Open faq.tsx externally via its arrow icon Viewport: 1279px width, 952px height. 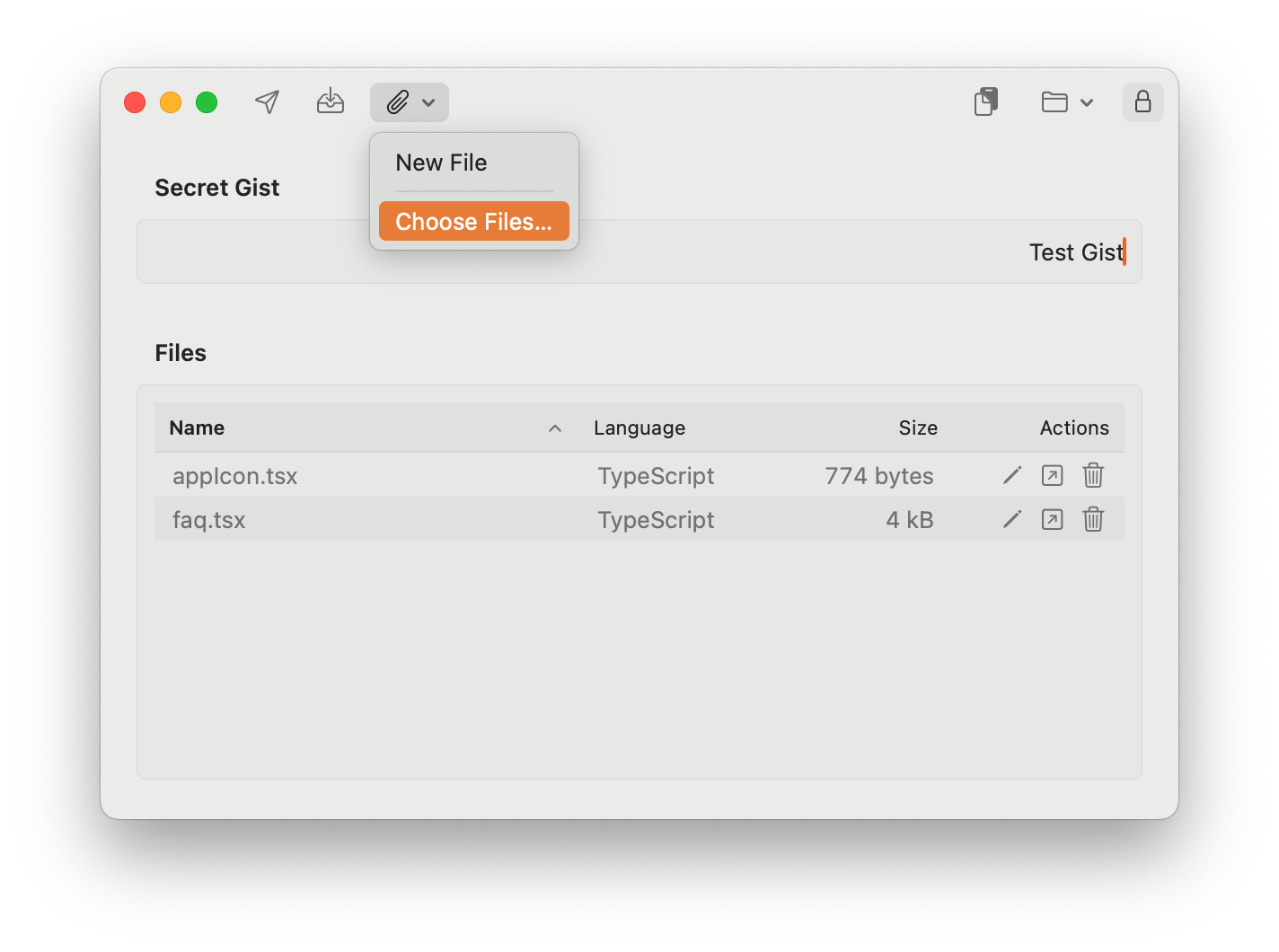pyautogui.click(x=1052, y=519)
